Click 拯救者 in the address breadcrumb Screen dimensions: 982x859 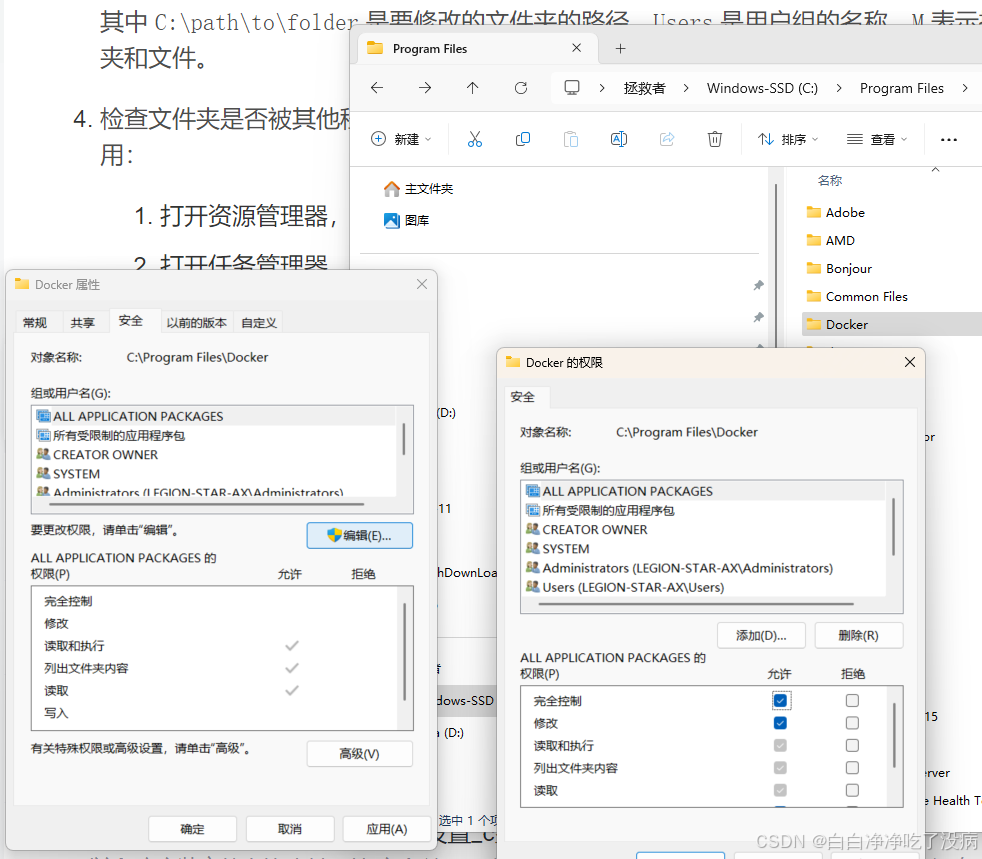pos(644,88)
